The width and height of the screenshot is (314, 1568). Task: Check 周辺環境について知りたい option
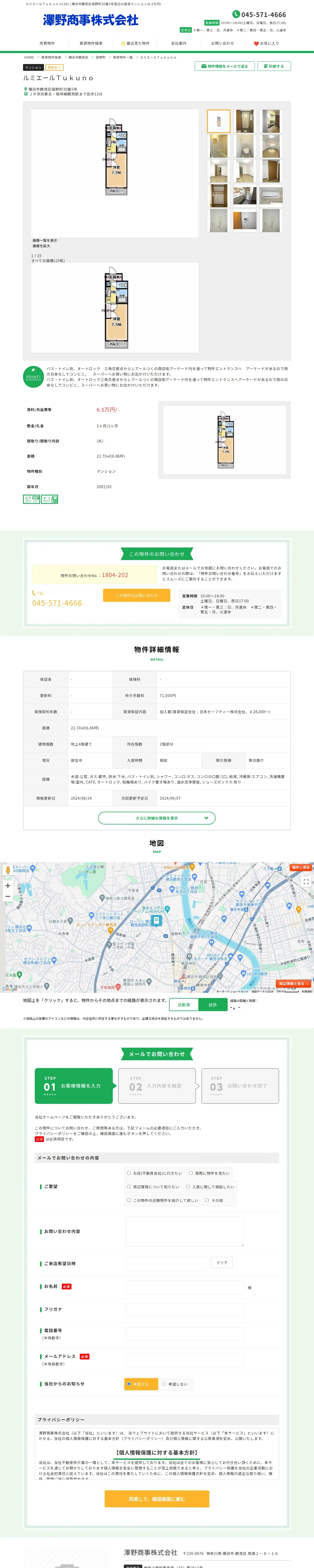click(129, 1186)
